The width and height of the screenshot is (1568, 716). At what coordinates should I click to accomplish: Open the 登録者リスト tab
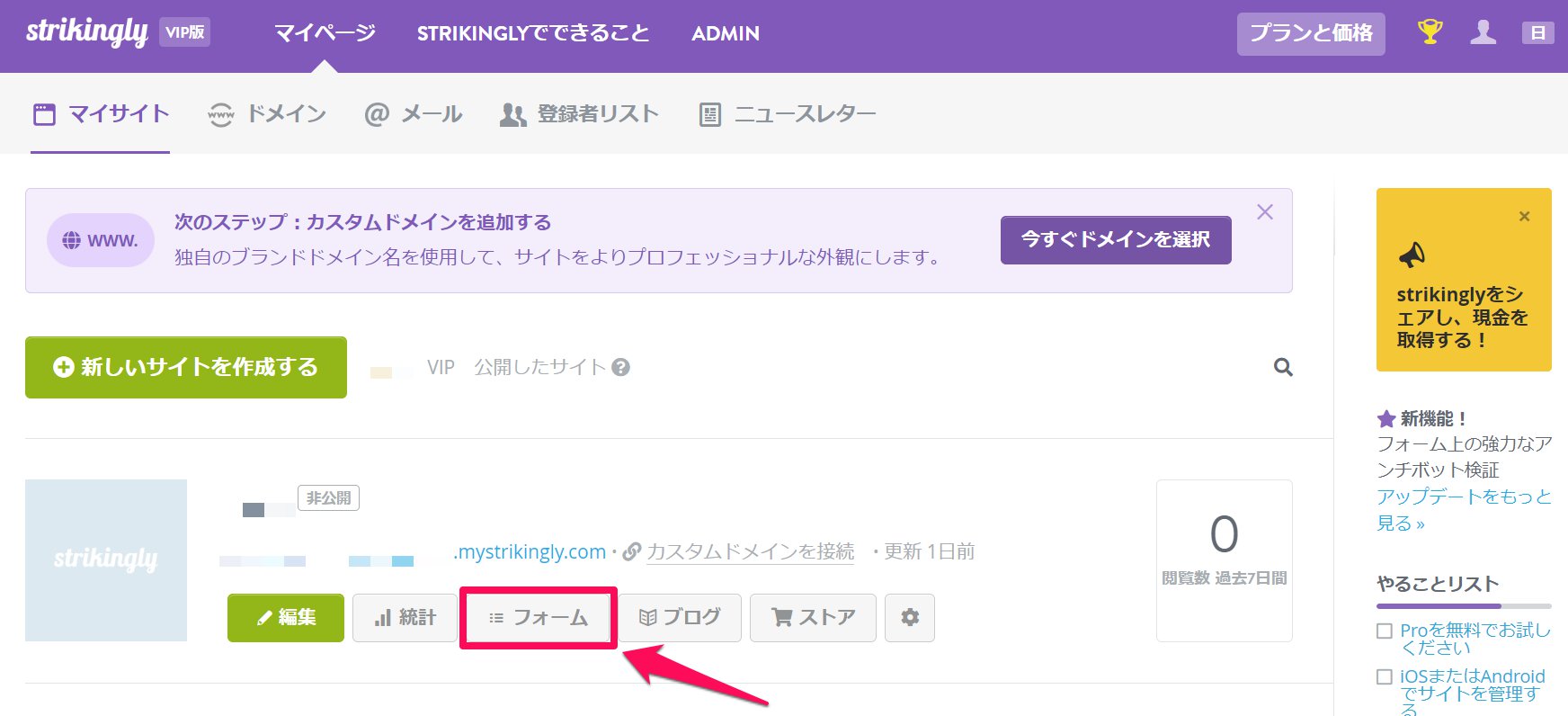[579, 114]
